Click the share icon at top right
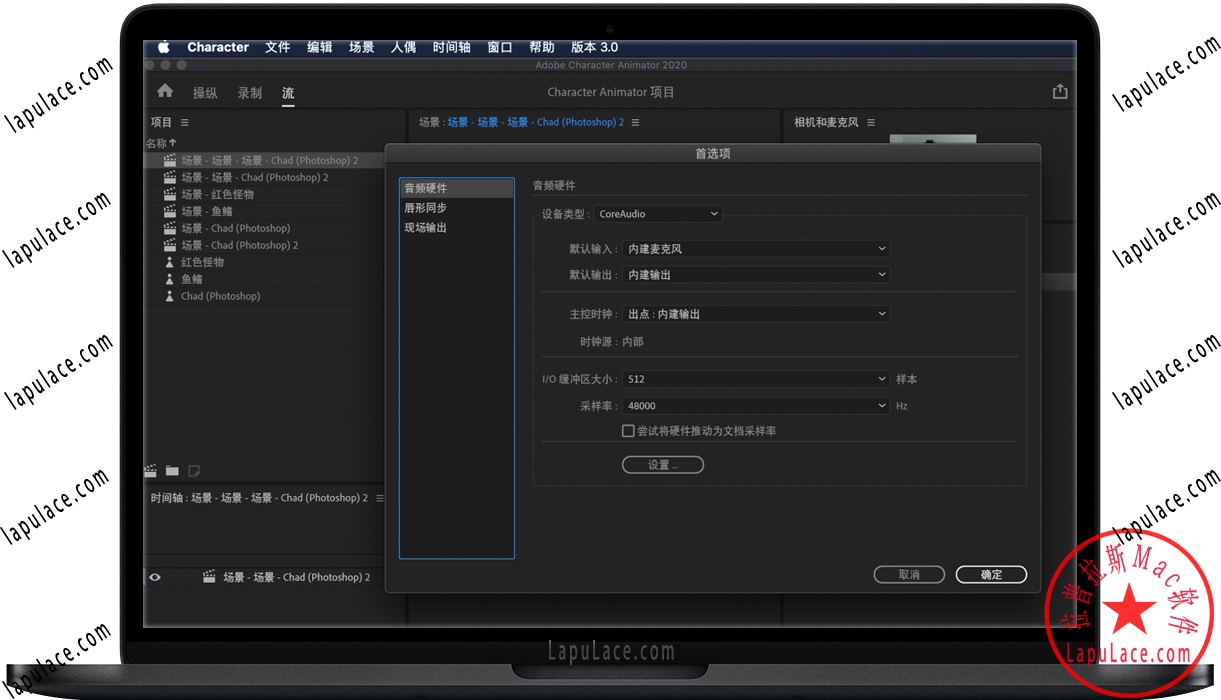Image resolution: width=1221 pixels, height=700 pixels. 1059,90
